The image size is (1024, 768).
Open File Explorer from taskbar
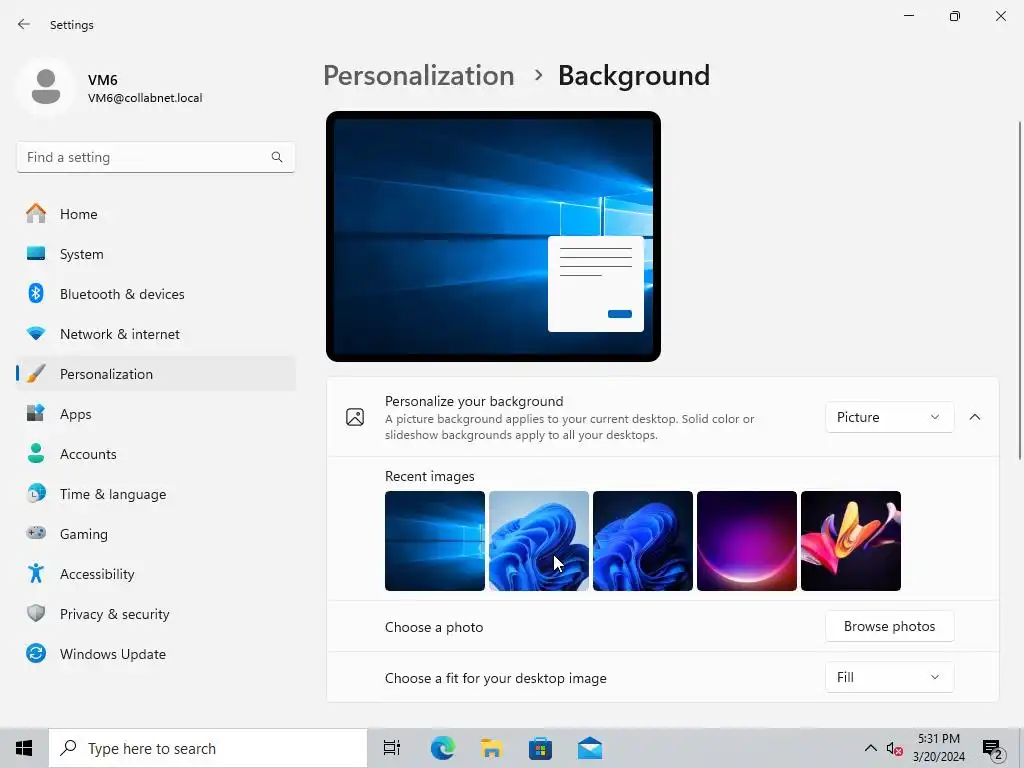click(x=491, y=748)
